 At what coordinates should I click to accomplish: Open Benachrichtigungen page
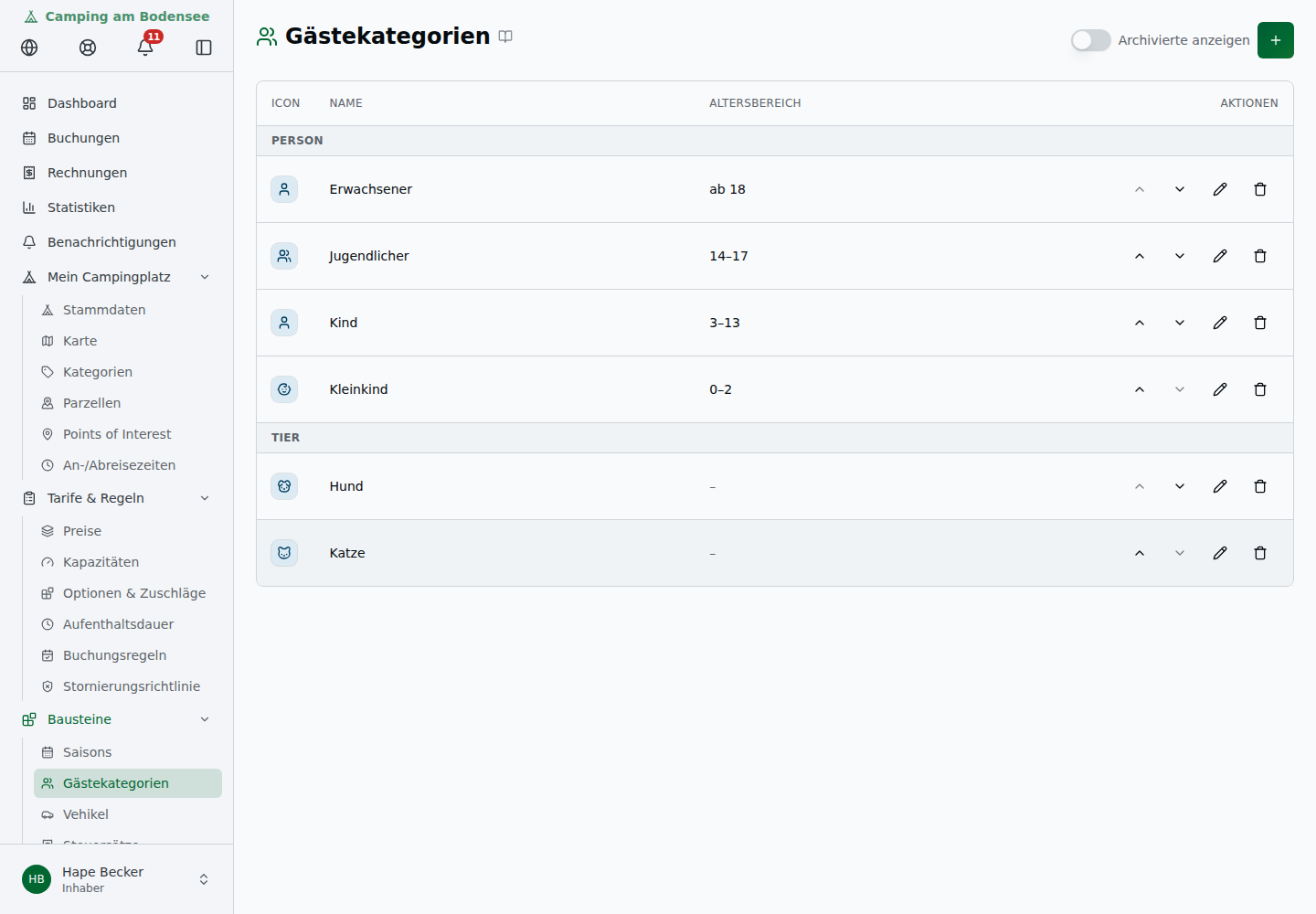[116, 242]
